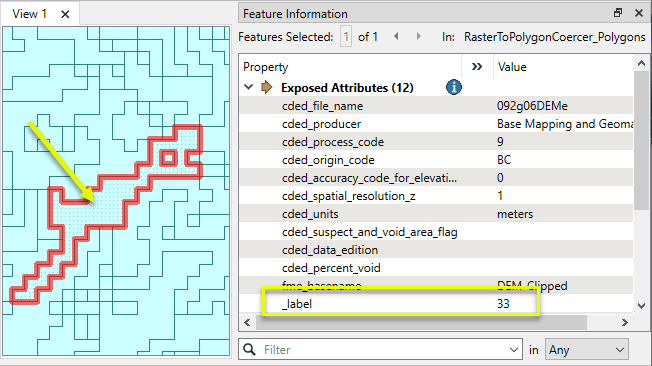Click the orange Exposed Attributes arrow icon

coord(267,87)
